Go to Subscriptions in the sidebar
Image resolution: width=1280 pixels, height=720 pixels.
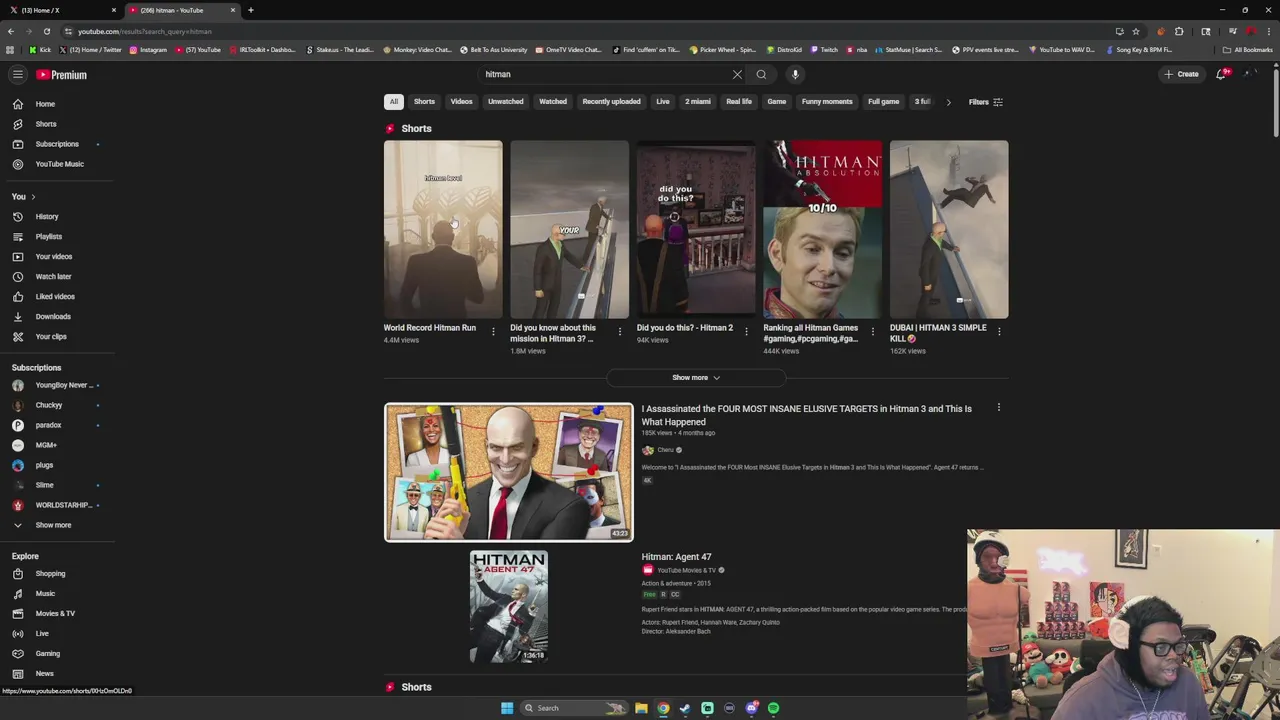pos(57,144)
